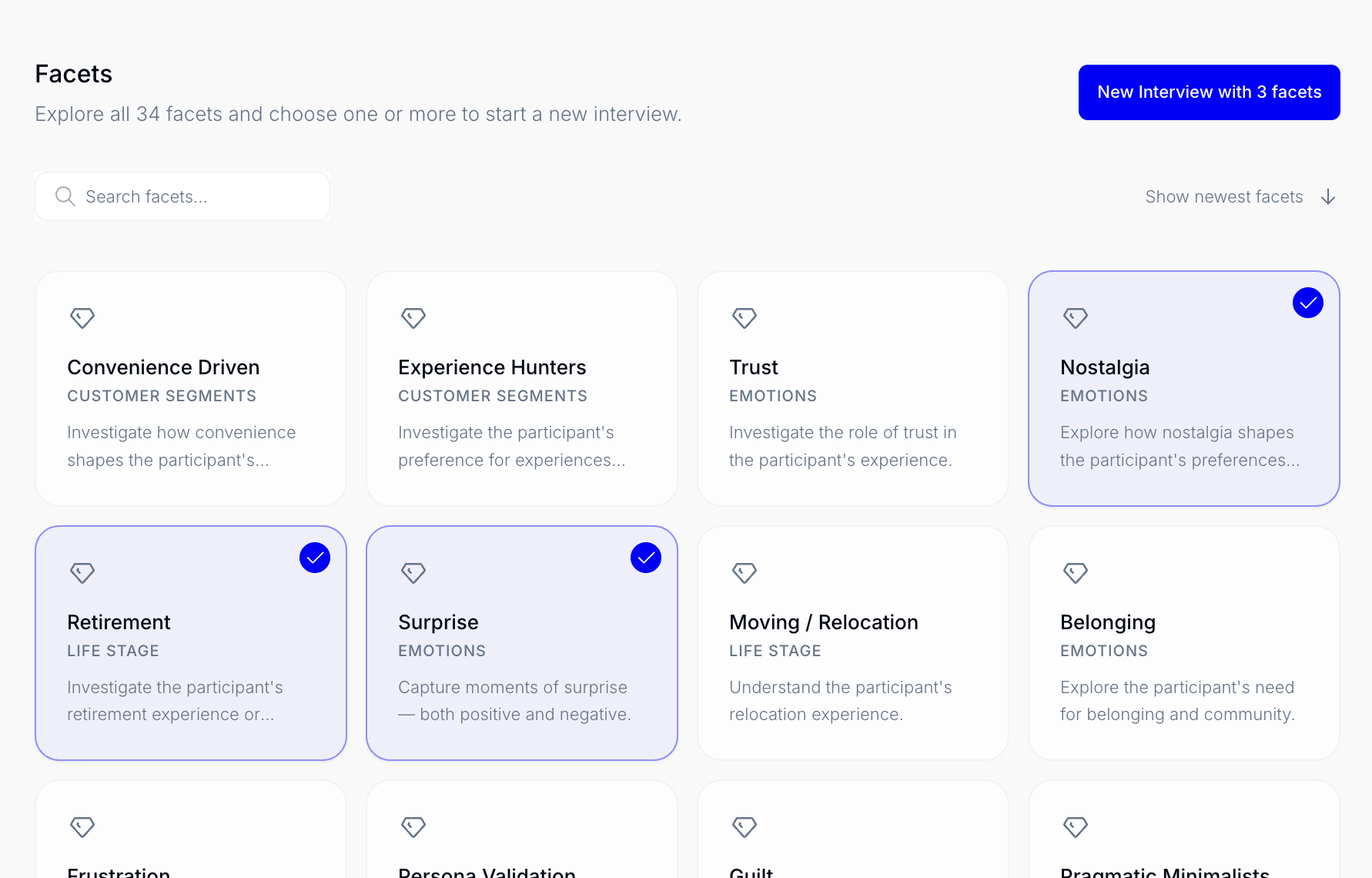The image size is (1372, 878).
Task: Click the magnifying glass search icon
Action: point(65,196)
